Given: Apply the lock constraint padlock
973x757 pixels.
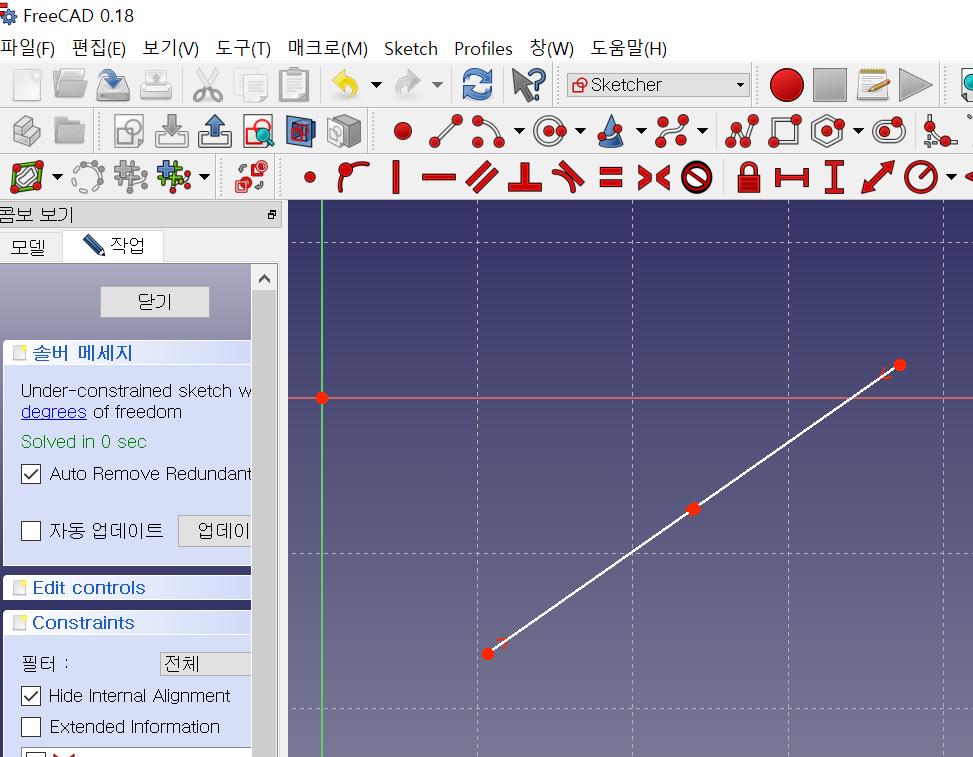Looking at the screenshot, I should click(x=748, y=177).
